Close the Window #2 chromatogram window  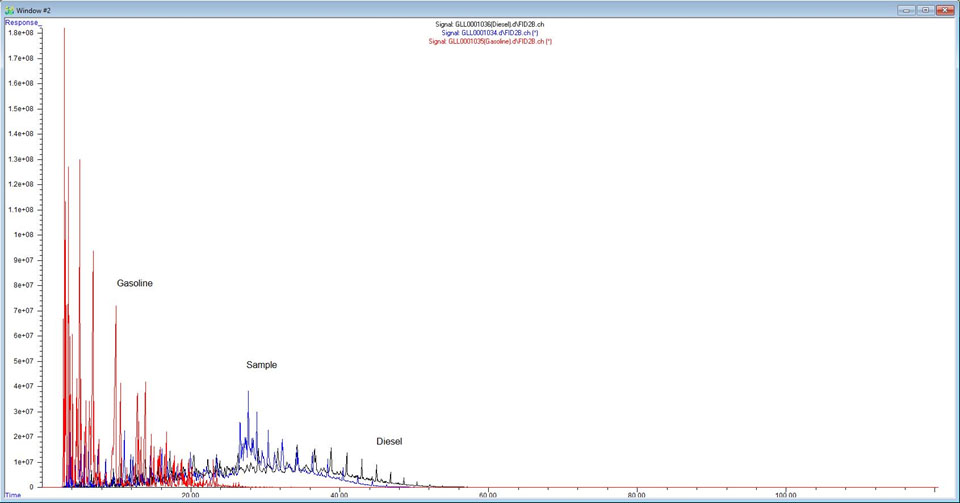click(946, 9)
